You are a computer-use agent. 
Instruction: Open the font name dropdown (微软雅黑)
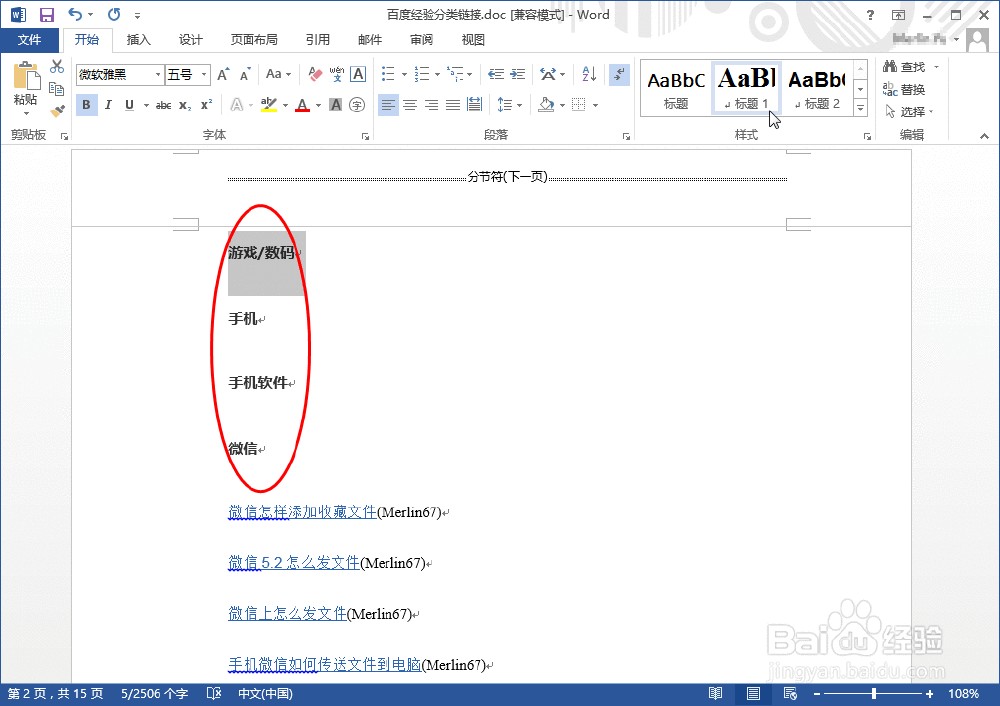click(158, 75)
